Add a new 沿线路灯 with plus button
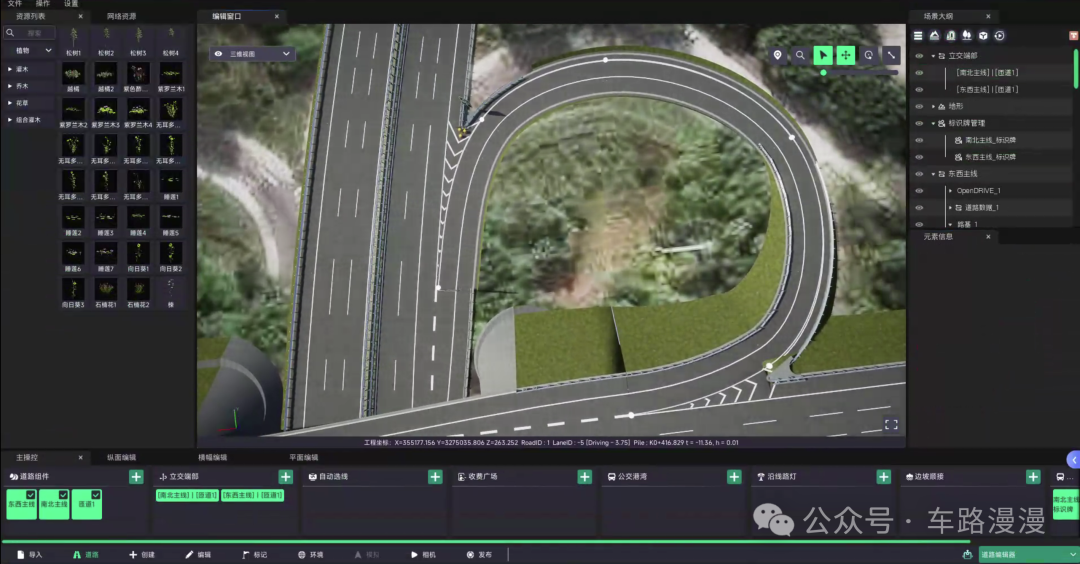 pos(884,477)
